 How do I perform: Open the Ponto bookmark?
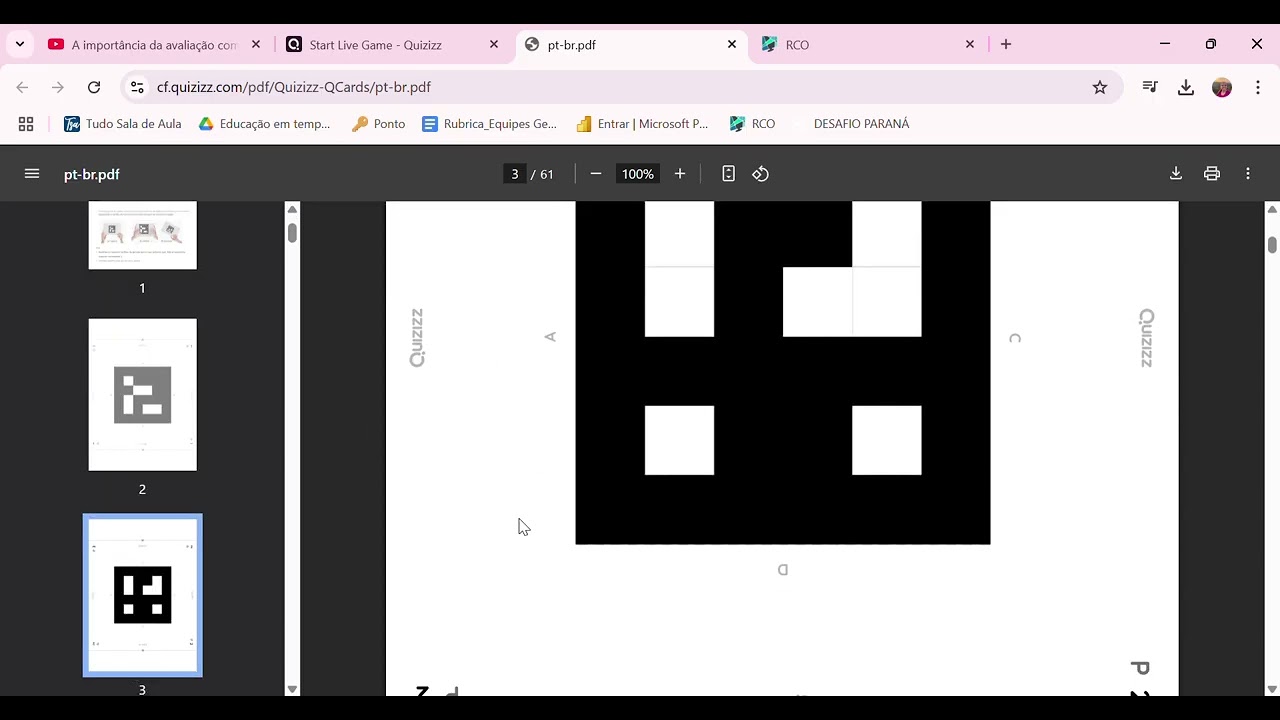click(379, 124)
